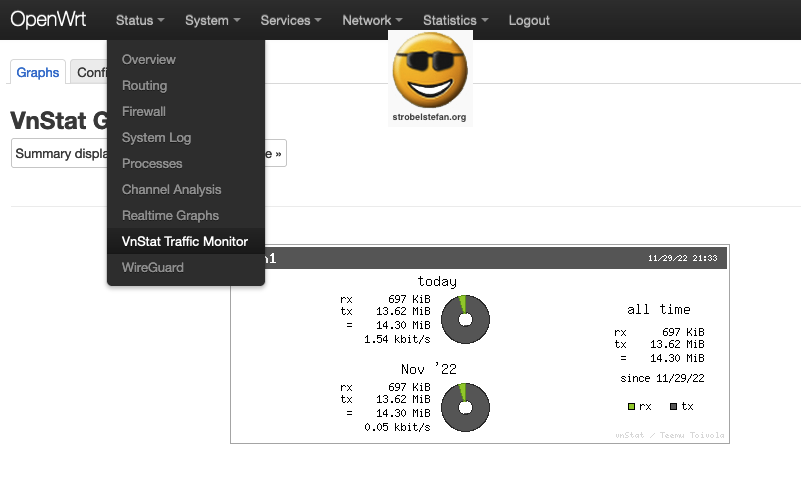Click the Logout link
The image size is (801, 490).
pyautogui.click(x=529, y=20)
